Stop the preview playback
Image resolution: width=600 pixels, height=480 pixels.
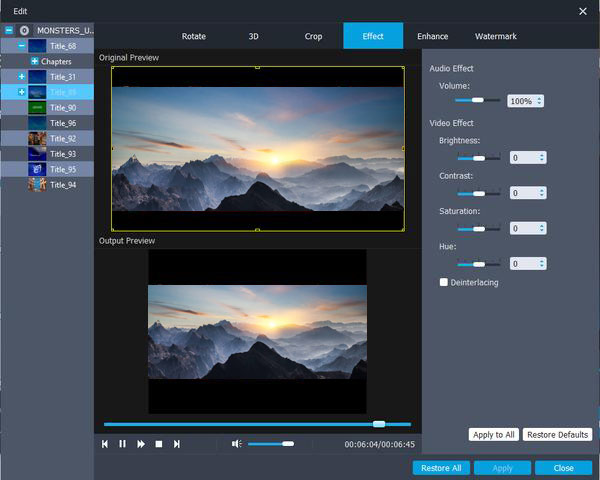(159, 444)
